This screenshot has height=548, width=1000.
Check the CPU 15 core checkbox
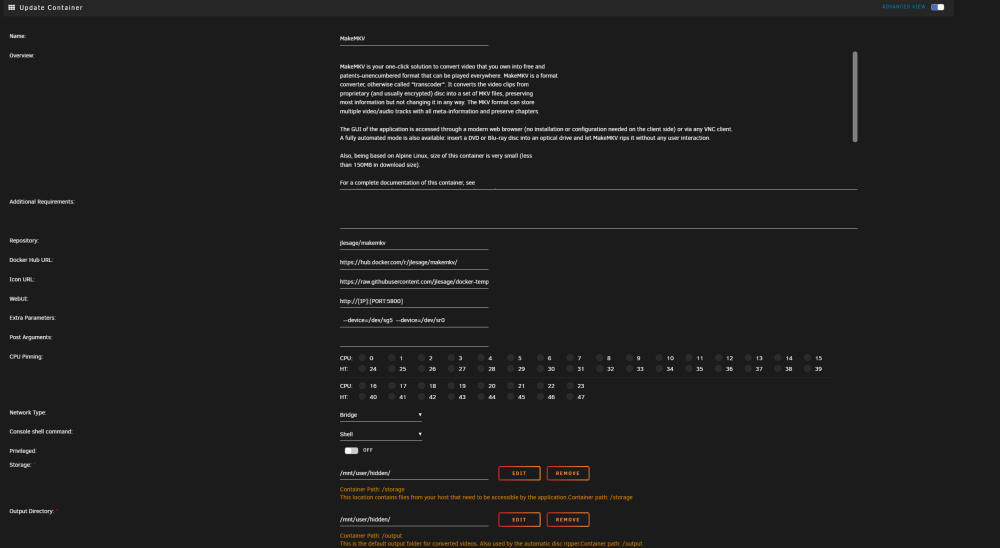(x=807, y=358)
